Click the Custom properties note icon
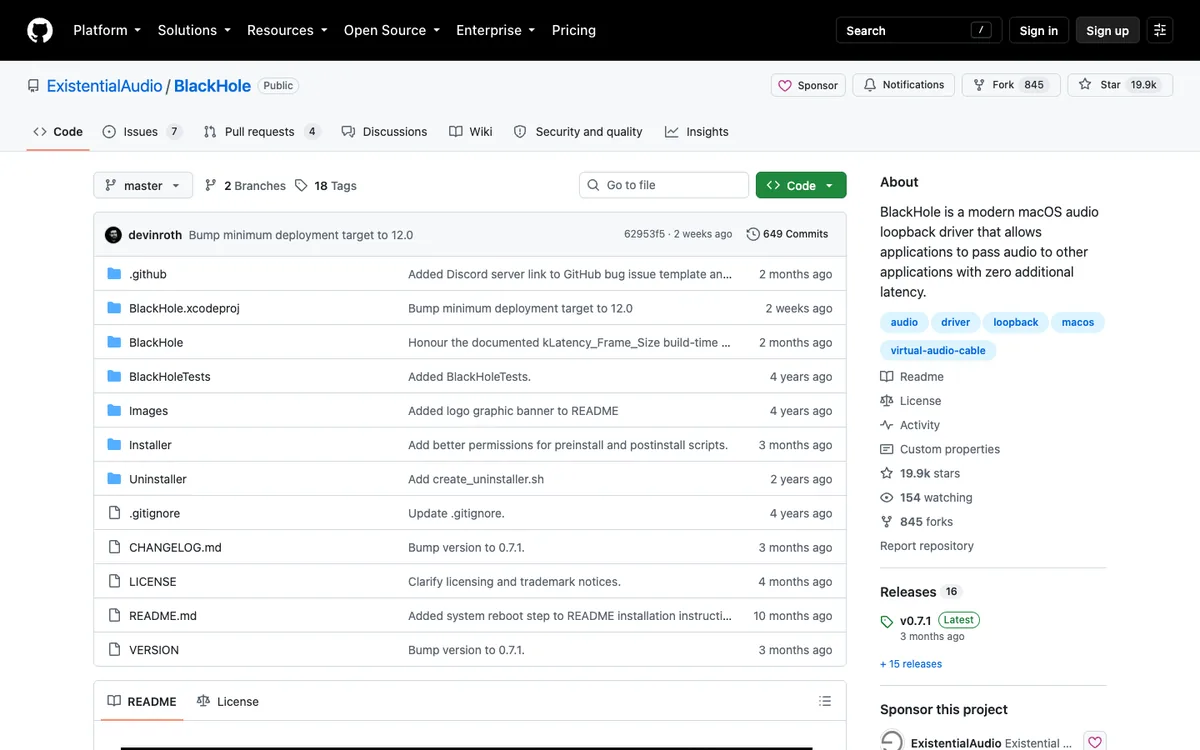 [x=887, y=449]
